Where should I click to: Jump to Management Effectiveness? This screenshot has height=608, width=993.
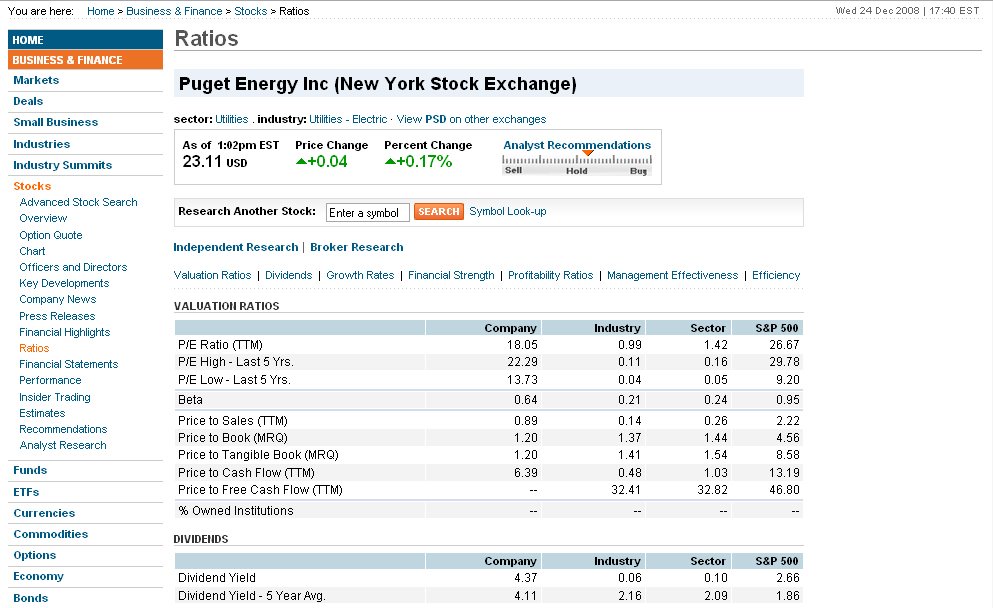[x=673, y=275]
